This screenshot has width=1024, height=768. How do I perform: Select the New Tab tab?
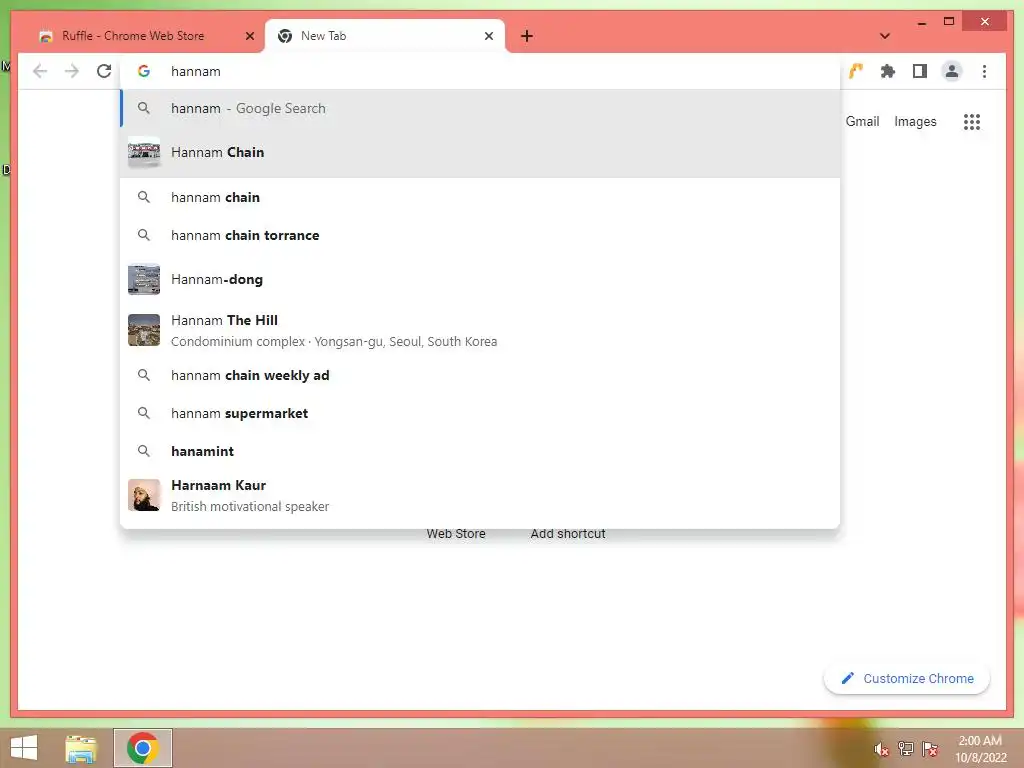point(385,36)
